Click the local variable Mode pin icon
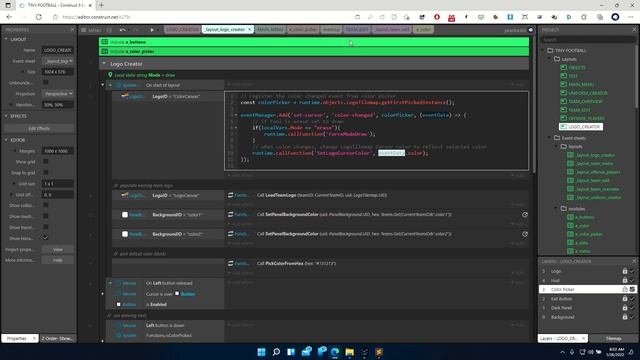Viewport: 640px width, 360px height. click(110, 75)
